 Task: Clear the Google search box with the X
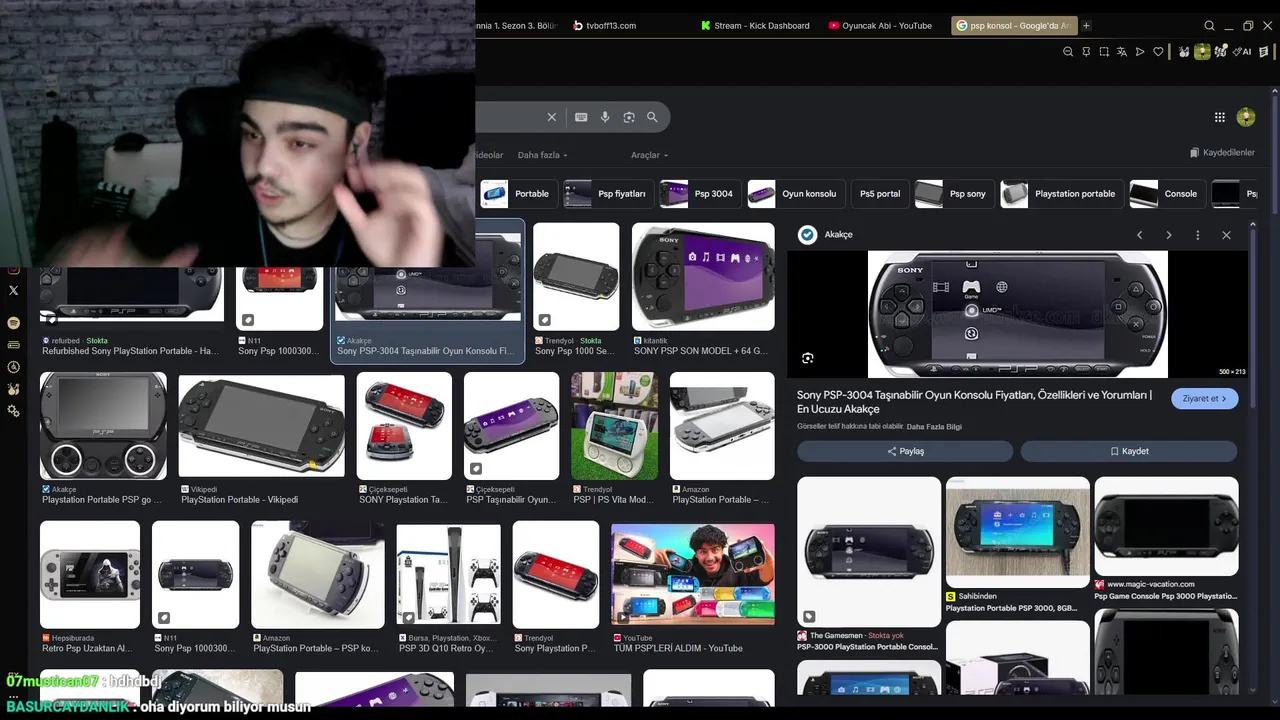pyautogui.click(x=551, y=117)
